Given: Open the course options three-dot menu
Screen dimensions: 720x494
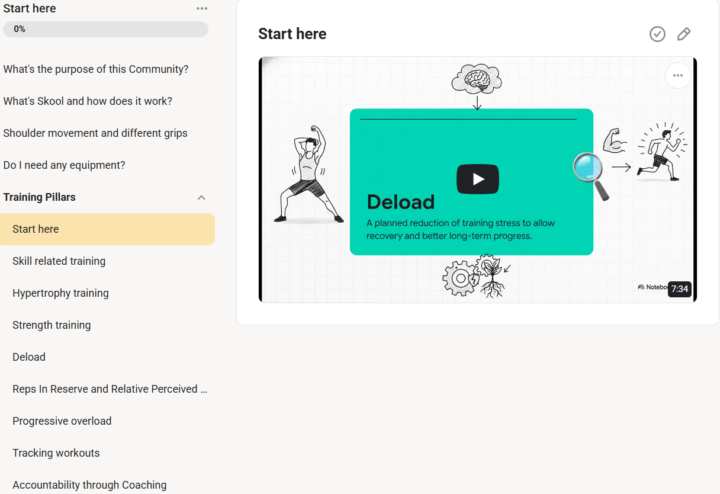Looking at the screenshot, I should [x=202, y=9].
